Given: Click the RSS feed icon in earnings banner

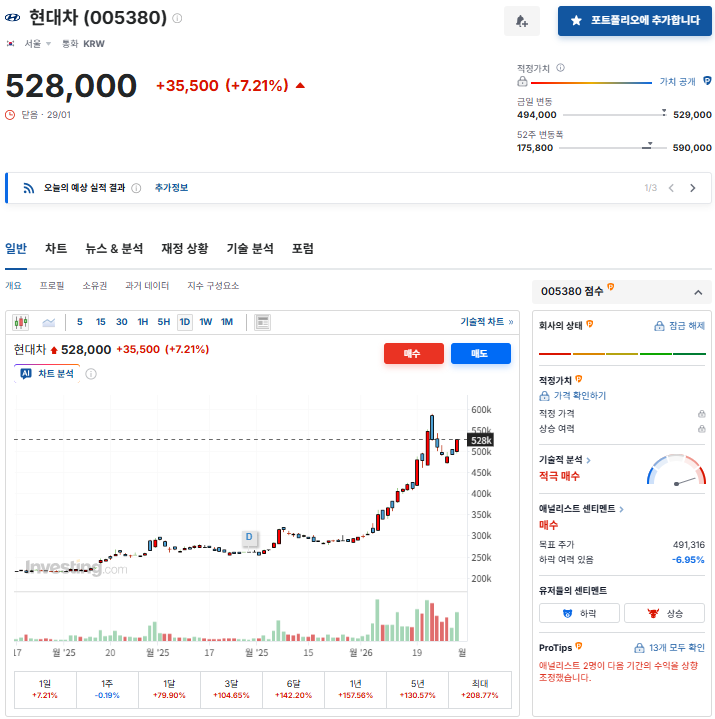Looking at the screenshot, I should tap(29, 188).
